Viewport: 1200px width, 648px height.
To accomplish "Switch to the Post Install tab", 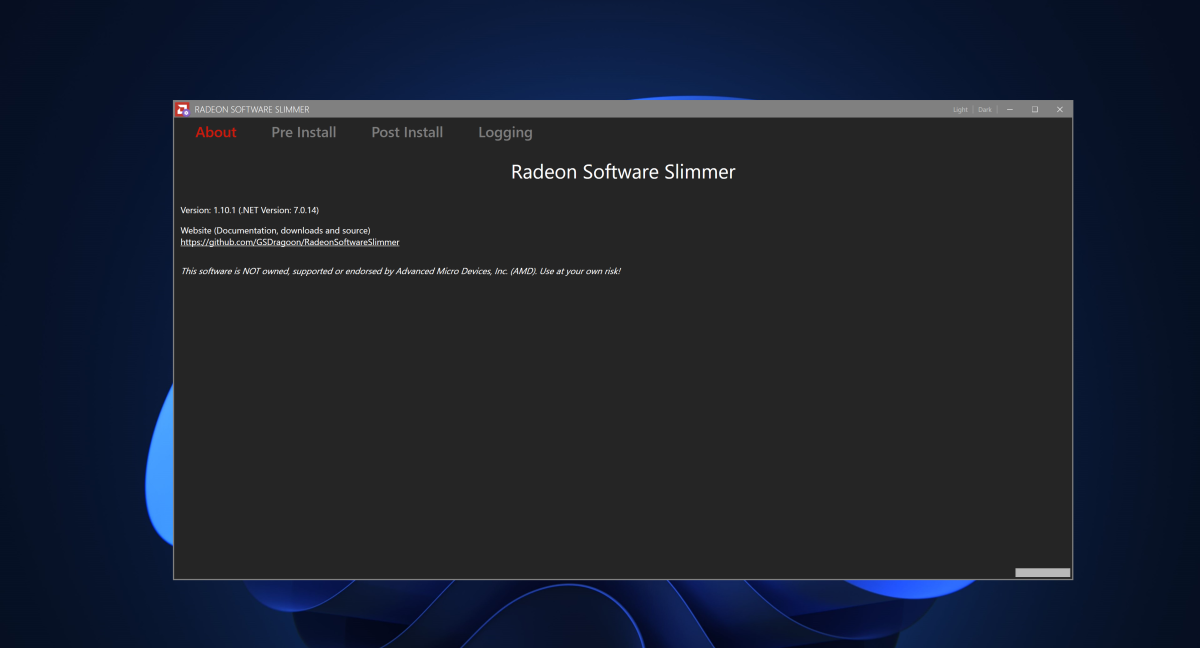I will tap(407, 132).
